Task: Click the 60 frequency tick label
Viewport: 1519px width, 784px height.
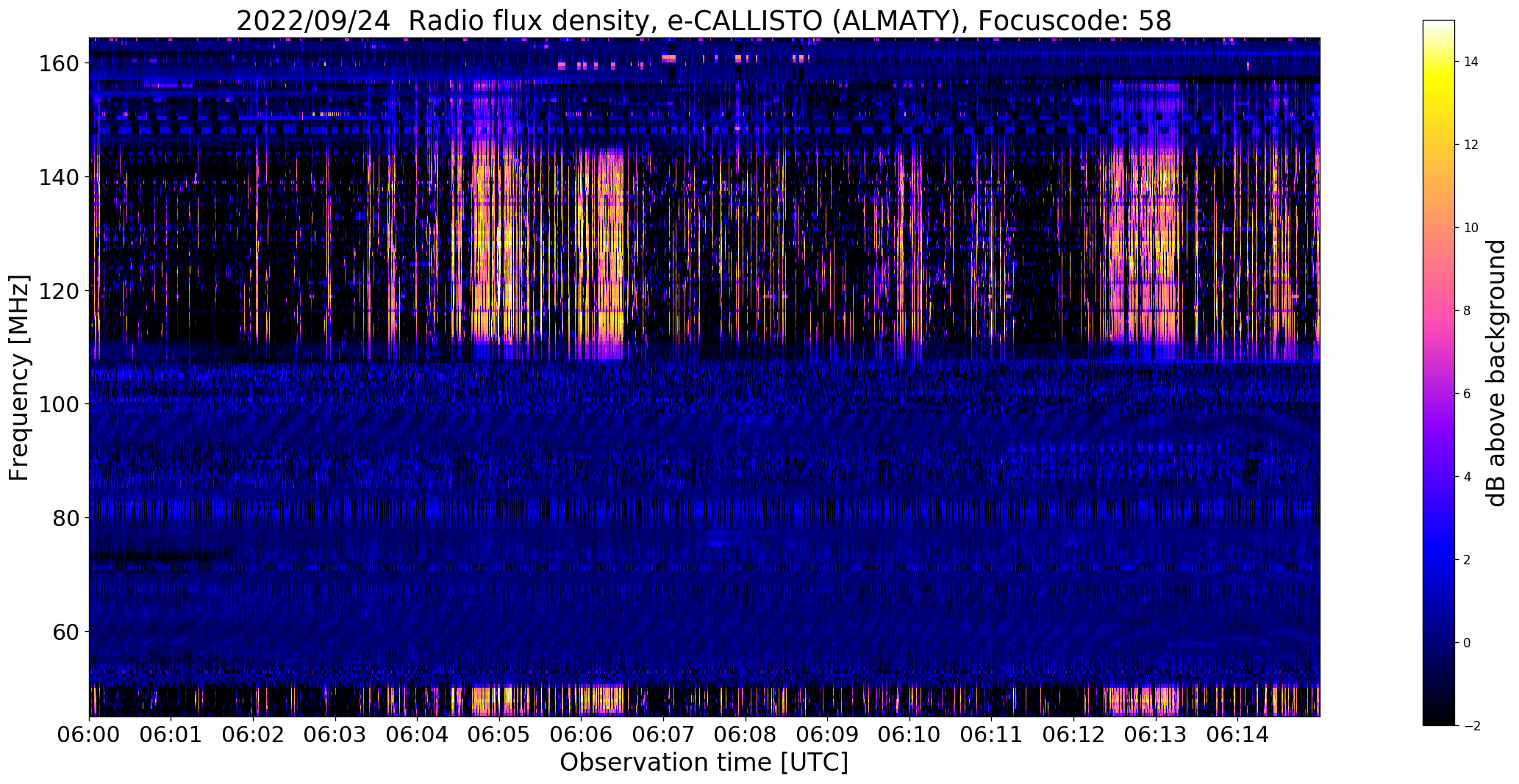Action: (68, 632)
